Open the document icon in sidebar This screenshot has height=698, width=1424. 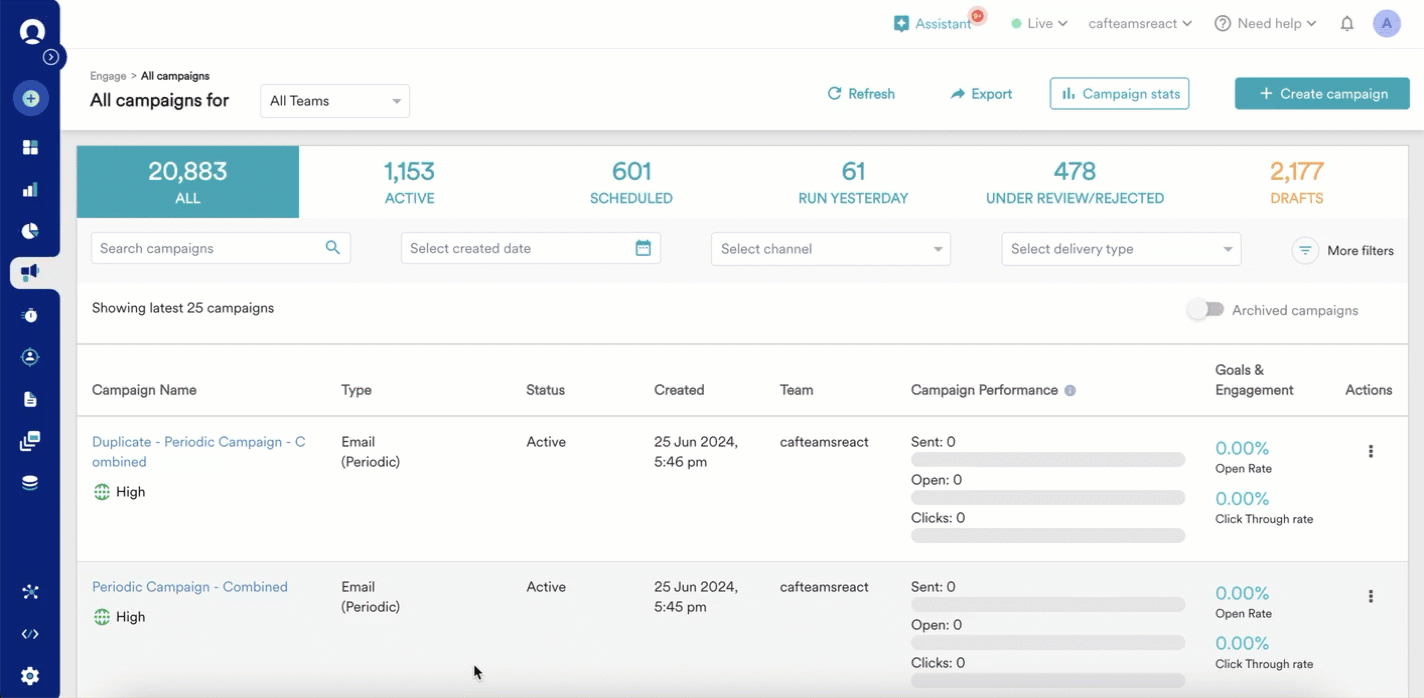(30, 399)
